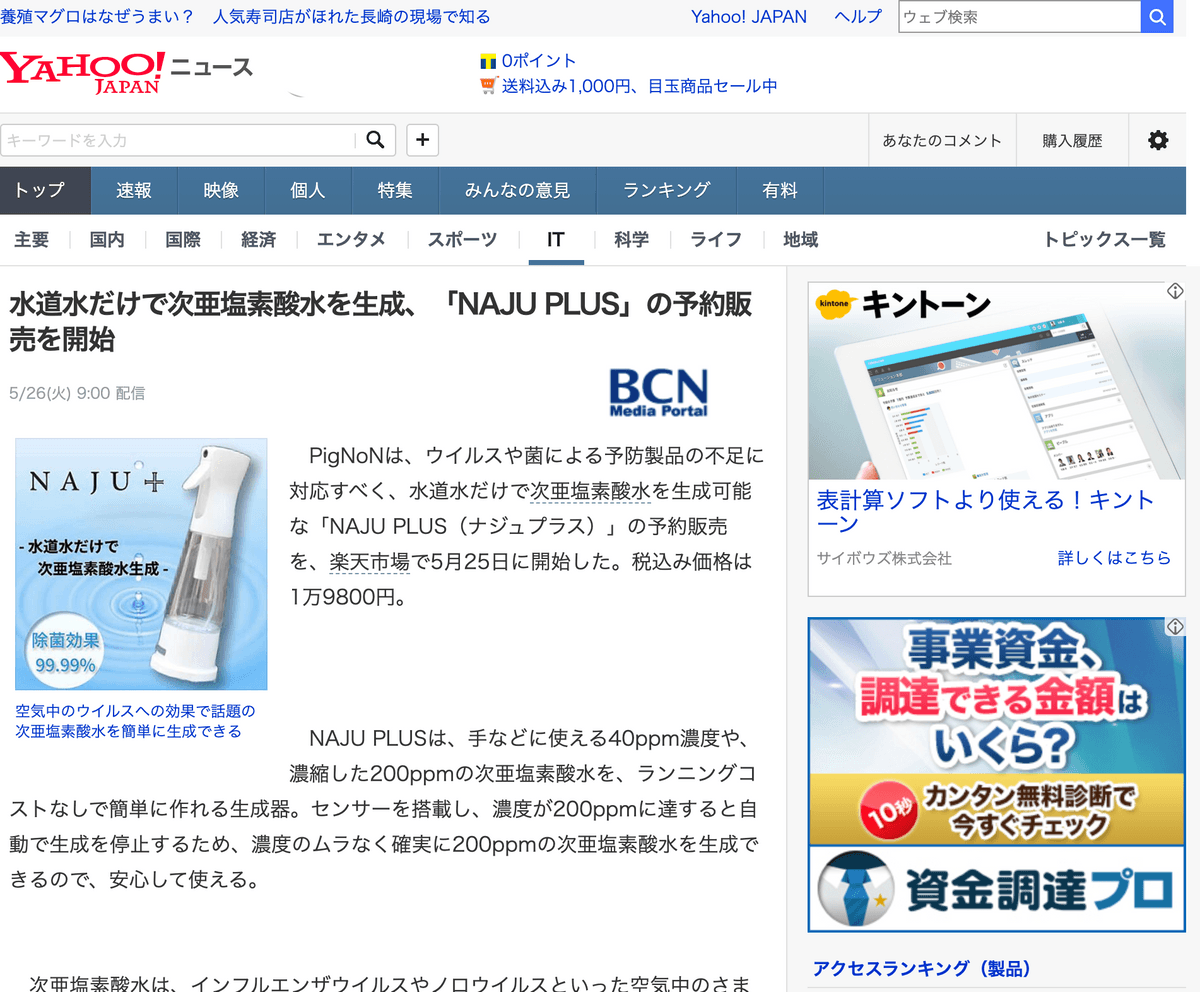The image size is (1200, 992).
Task: Click the kintone cloud logo in ad
Action: pos(837,305)
